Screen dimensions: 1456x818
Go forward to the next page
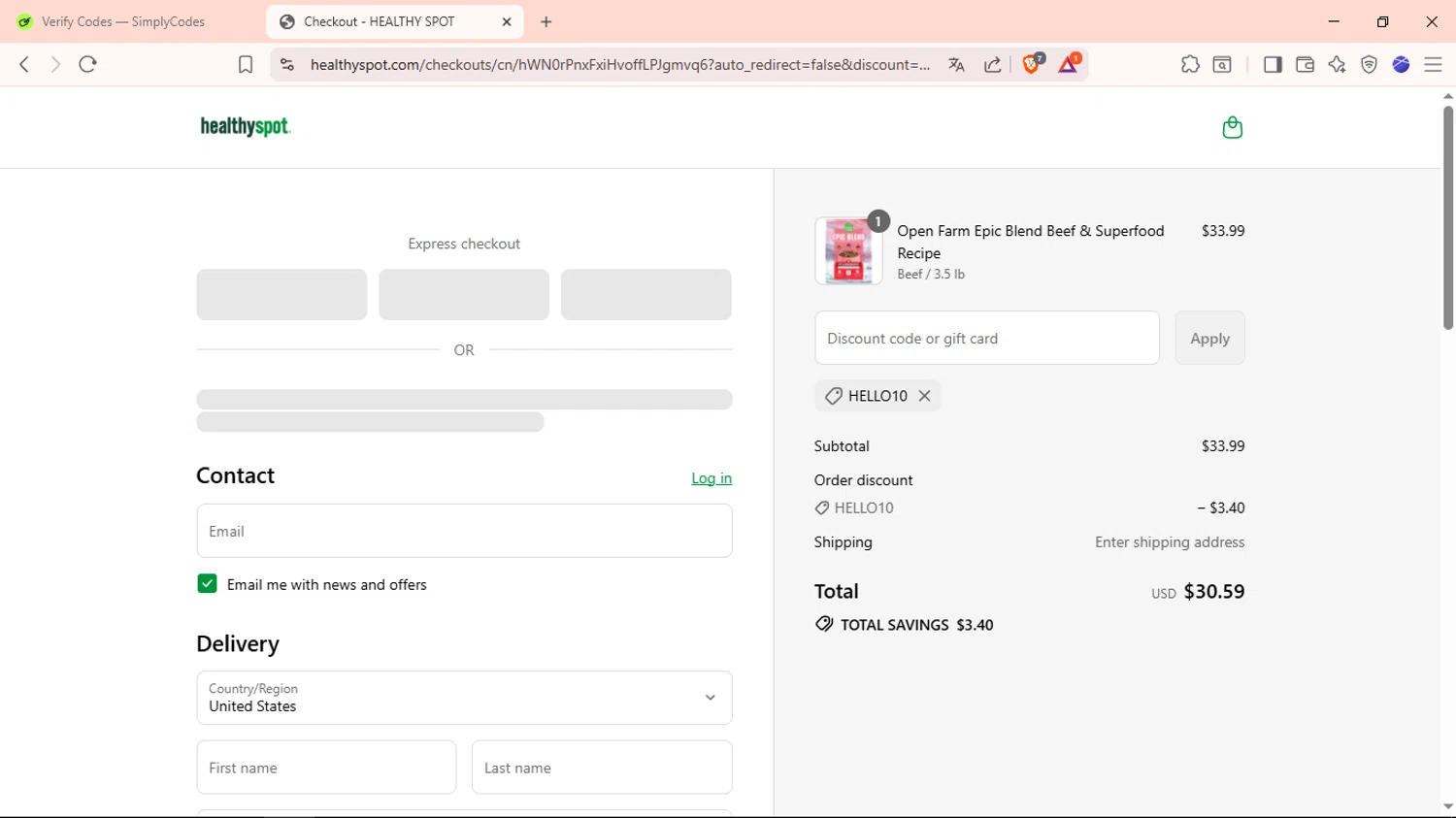pos(55,64)
